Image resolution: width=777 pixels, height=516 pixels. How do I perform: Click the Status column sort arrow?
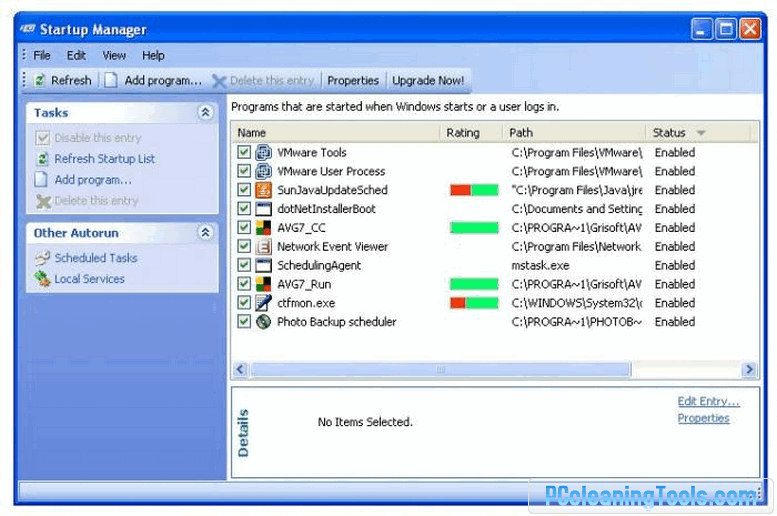coord(701,133)
